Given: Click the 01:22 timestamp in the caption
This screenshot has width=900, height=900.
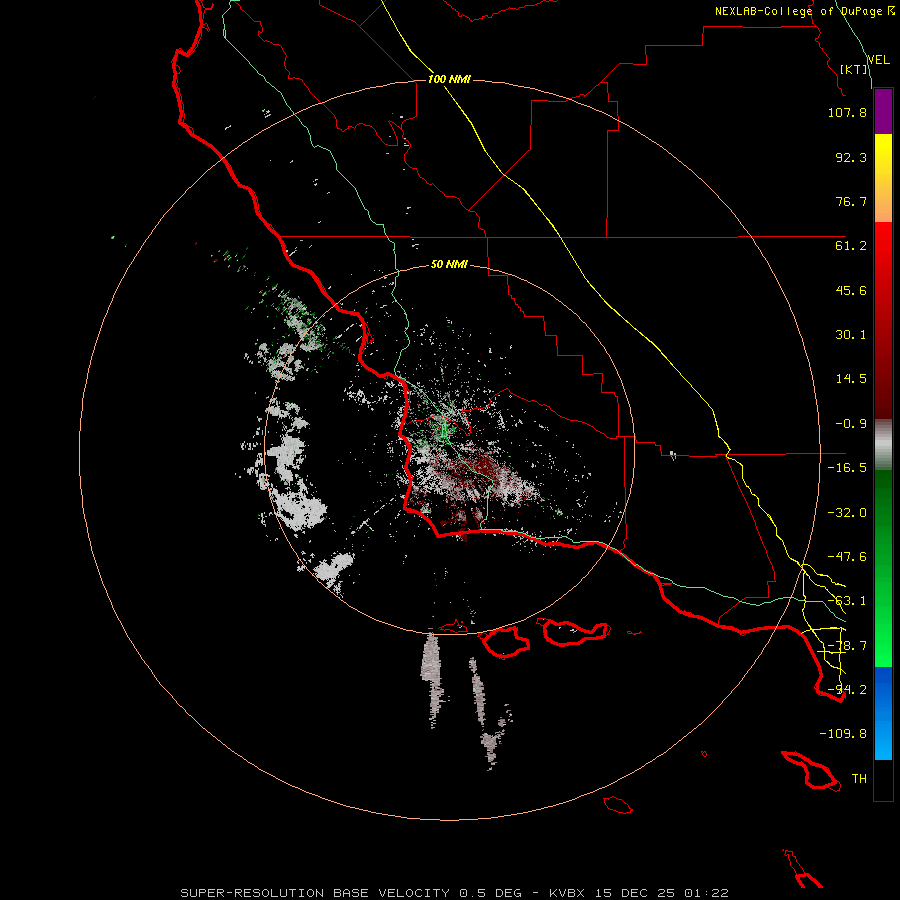Looking at the screenshot, I should click(707, 893).
